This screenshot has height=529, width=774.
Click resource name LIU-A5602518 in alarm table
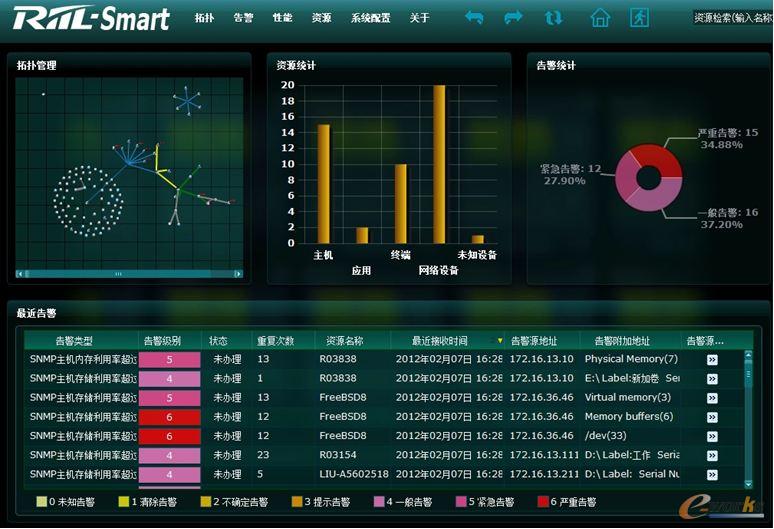(352, 474)
